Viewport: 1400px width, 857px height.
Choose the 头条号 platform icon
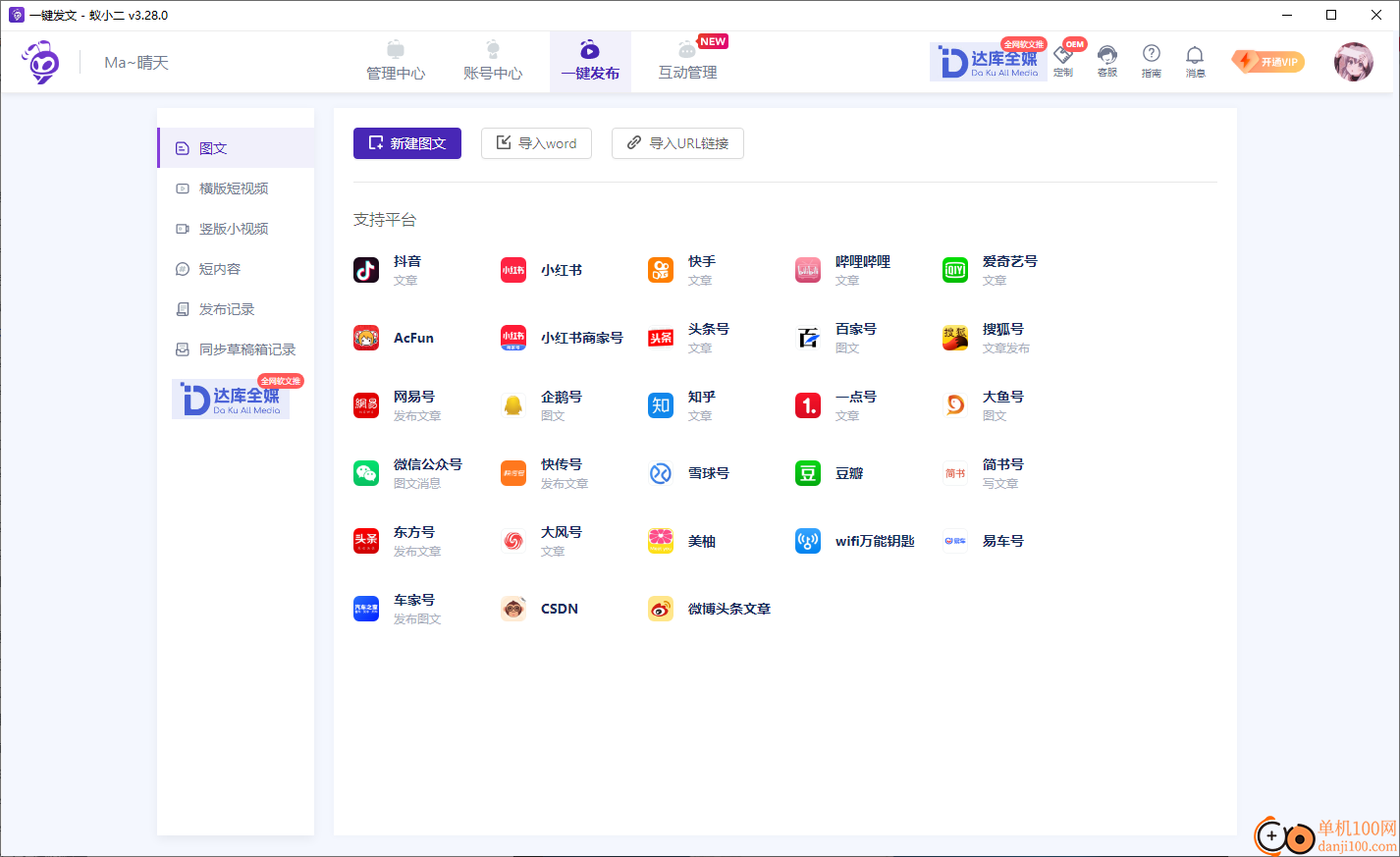coord(661,338)
